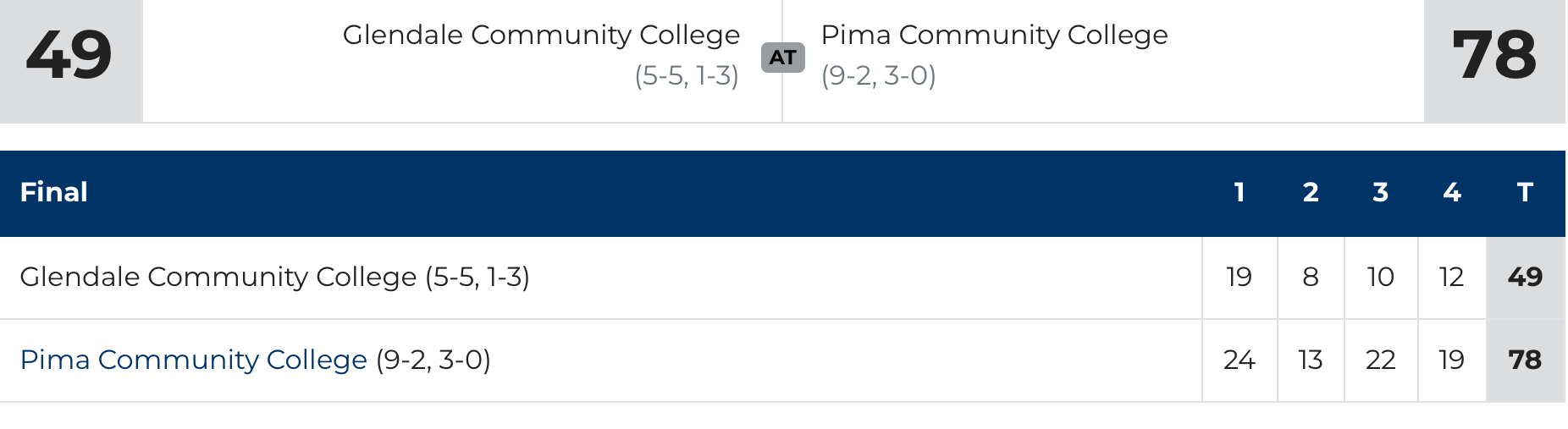Select Pima's first quarter score of 24
1568x429 pixels.
point(1239,360)
